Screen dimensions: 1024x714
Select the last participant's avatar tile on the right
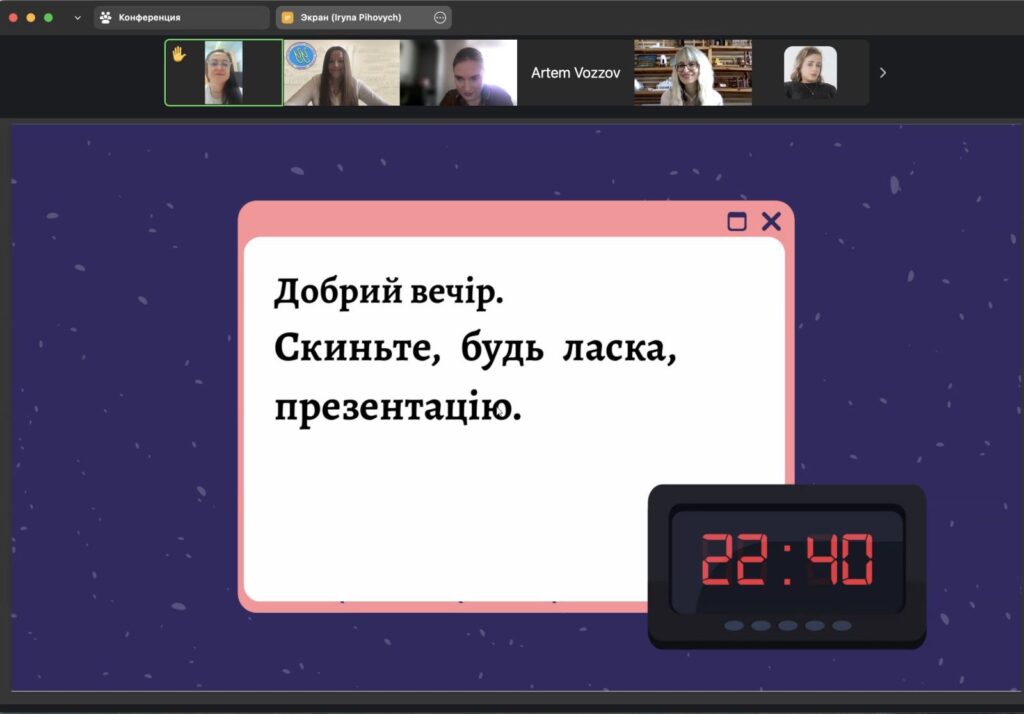[810, 72]
